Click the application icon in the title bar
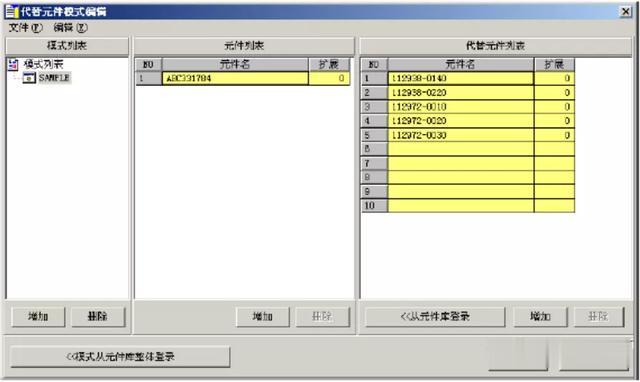Viewport: 640px width, 382px height. point(12,11)
